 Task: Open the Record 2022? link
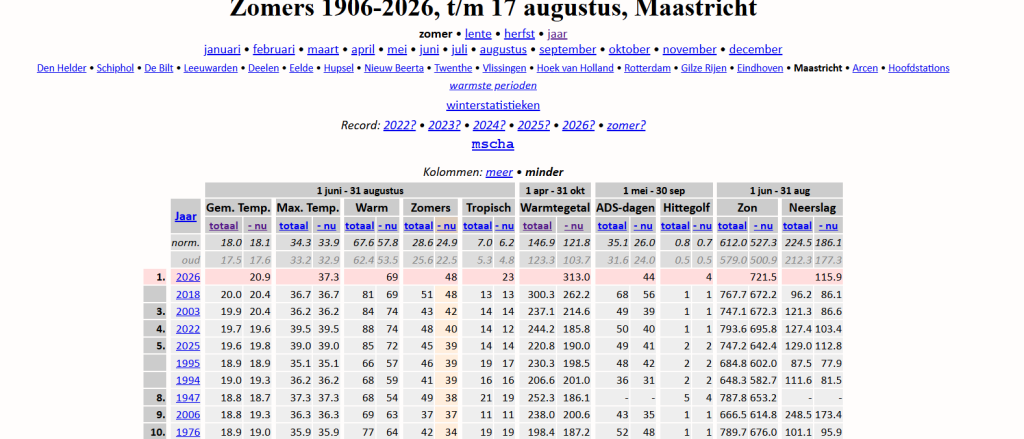tap(400, 125)
